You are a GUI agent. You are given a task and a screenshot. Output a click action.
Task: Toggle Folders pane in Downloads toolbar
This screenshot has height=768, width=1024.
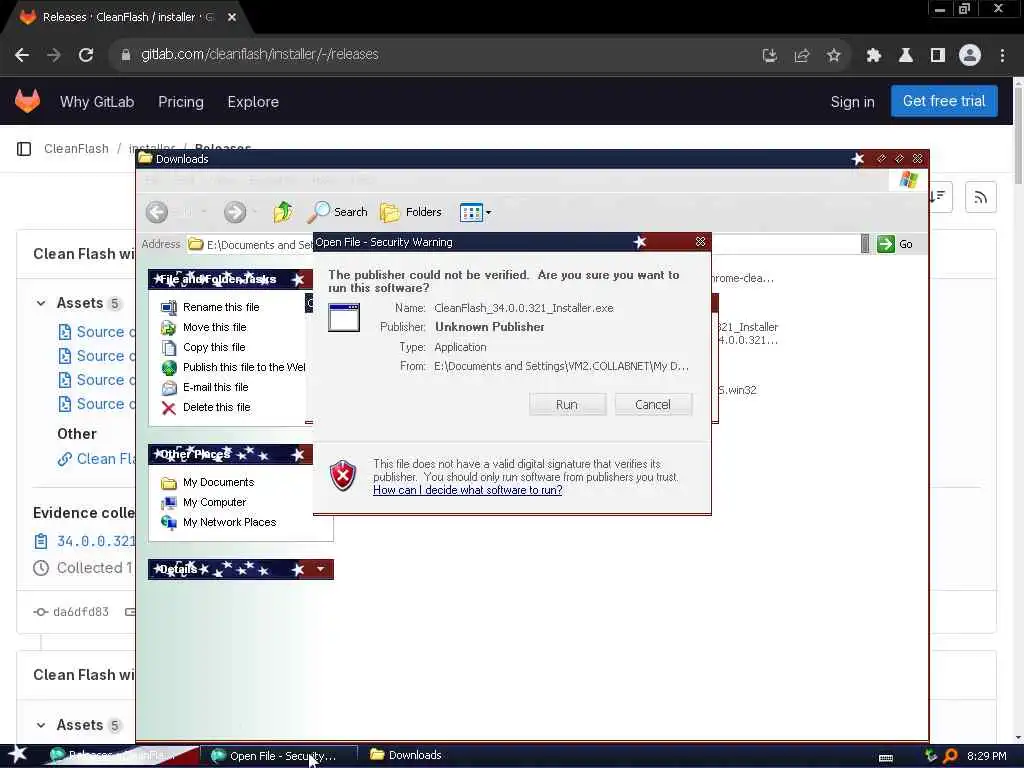point(411,212)
